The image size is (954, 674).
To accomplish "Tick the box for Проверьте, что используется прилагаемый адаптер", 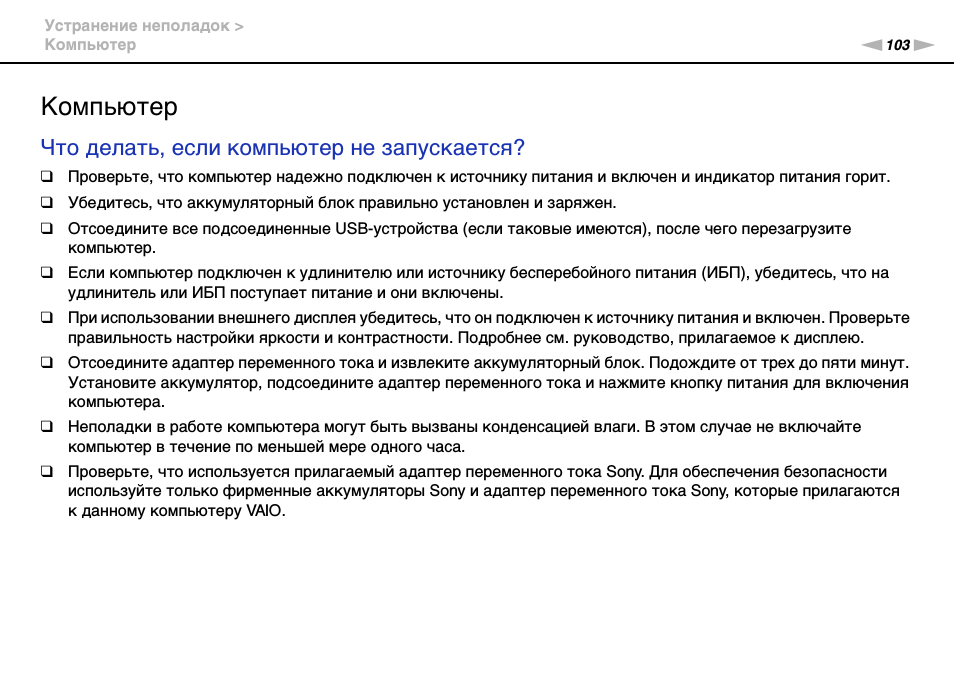I will point(47,472).
